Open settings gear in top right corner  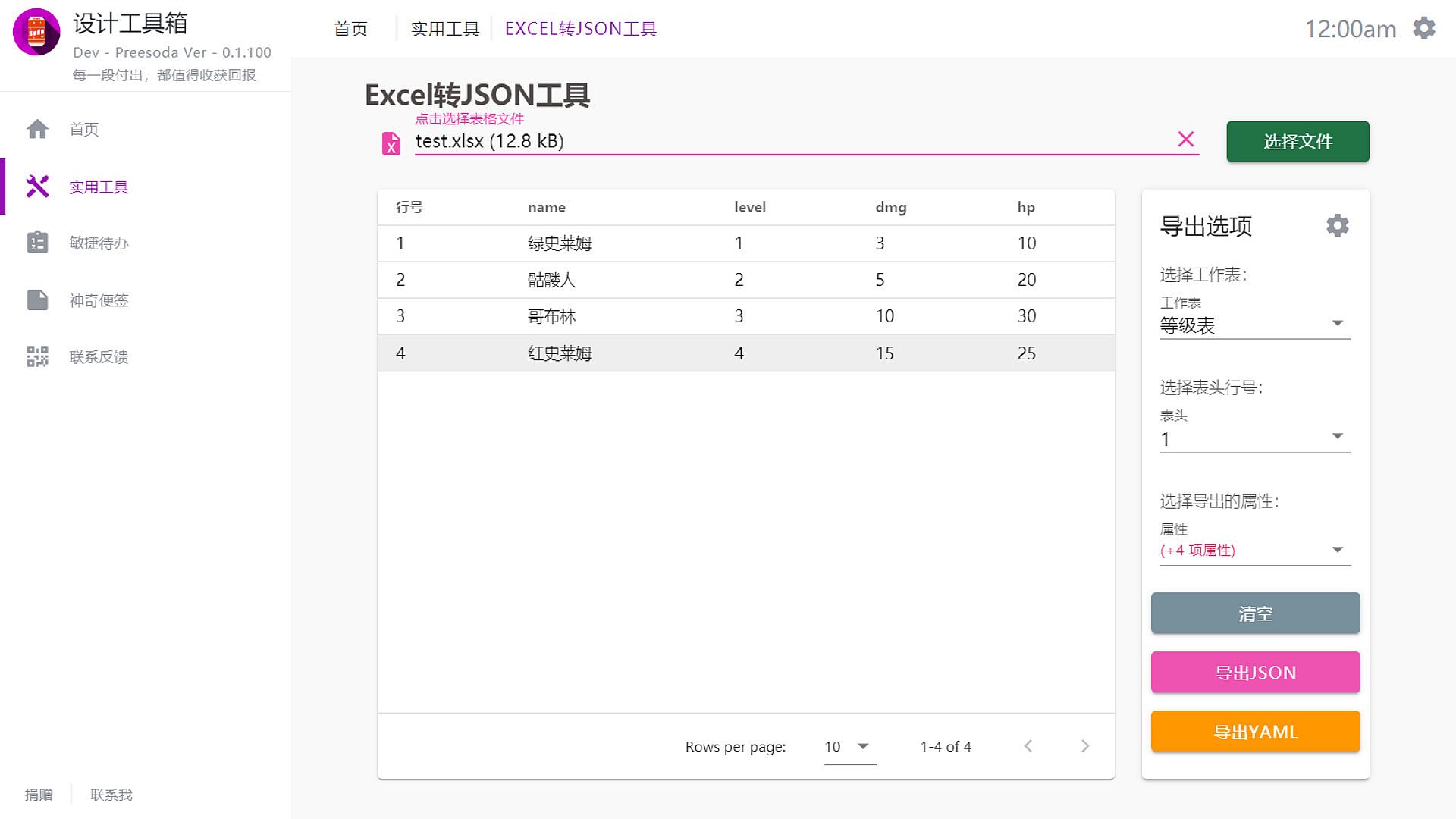pos(1424,29)
